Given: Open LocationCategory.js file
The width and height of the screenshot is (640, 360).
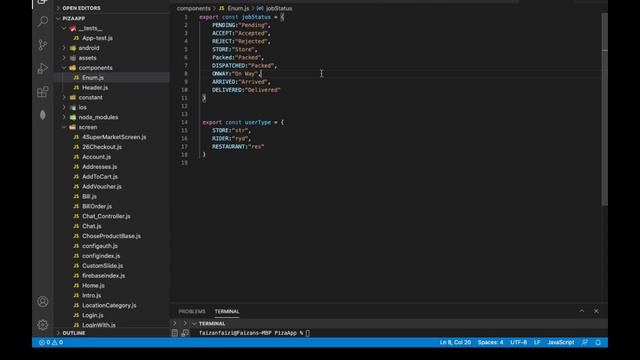Looking at the screenshot, I should [x=109, y=305].
